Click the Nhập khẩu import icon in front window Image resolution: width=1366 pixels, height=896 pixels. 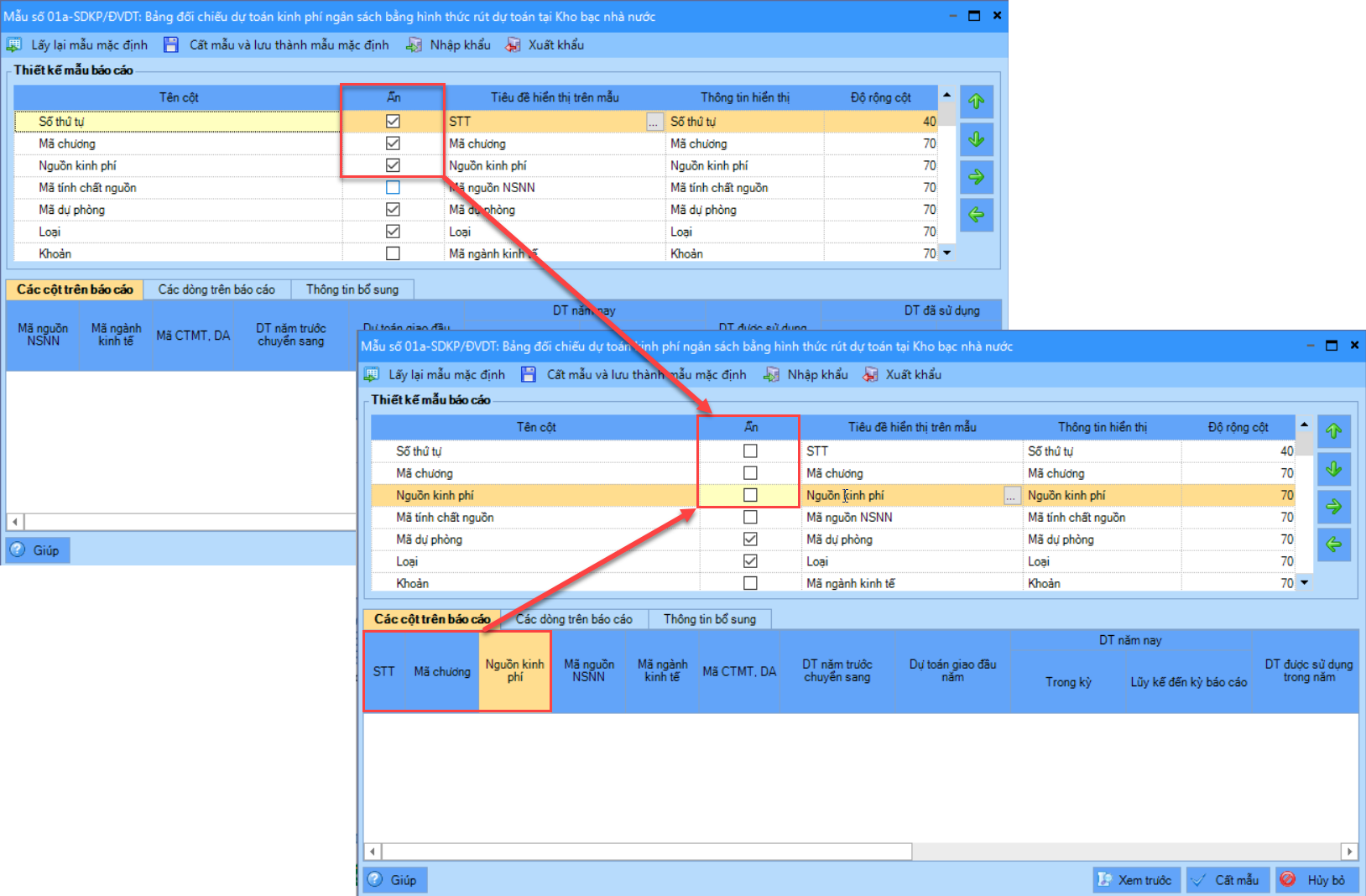click(771, 374)
